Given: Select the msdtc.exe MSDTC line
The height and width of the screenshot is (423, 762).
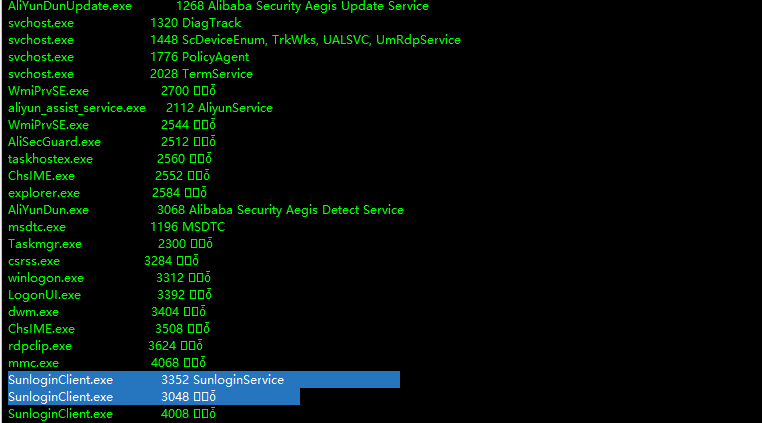Looking at the screenshot, I should pyautogui.click(x=117, y=227).
